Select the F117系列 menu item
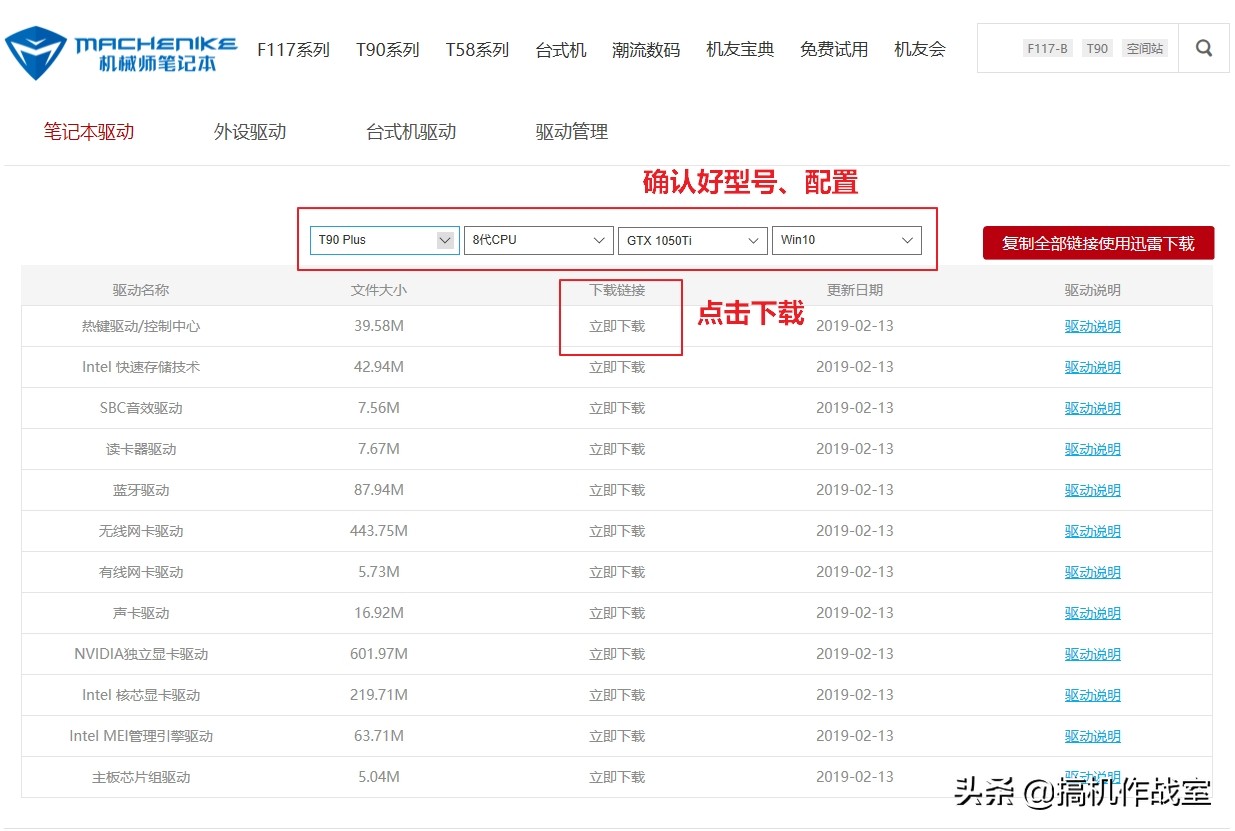 [292, 49]
